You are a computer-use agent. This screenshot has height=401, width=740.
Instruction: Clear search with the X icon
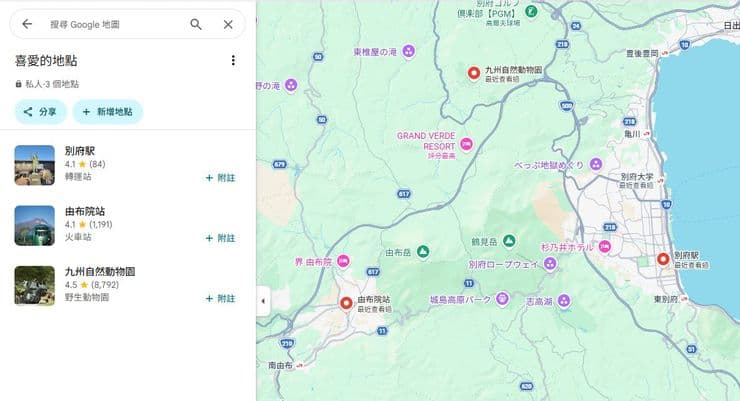pyautogui.click(x=228, y=25)
